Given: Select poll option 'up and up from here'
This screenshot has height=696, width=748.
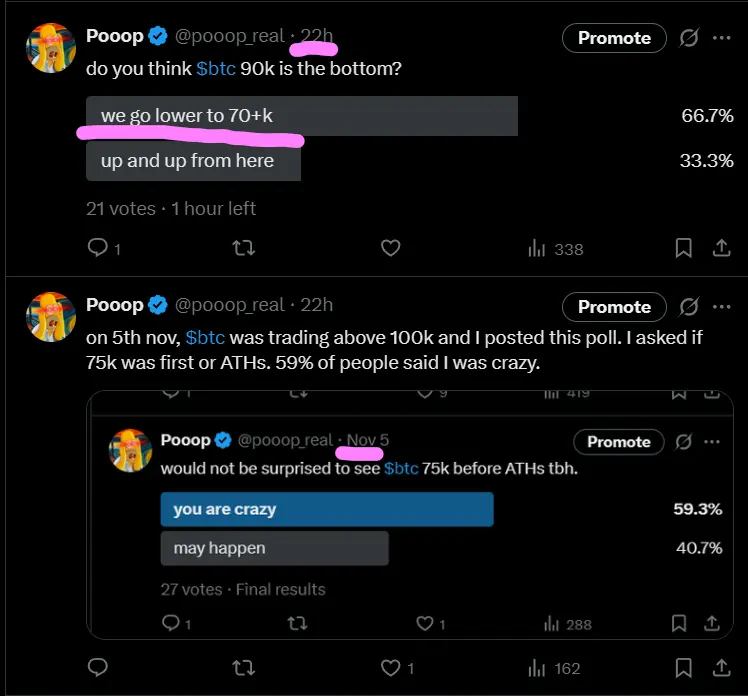Looking at the screenshot, I should [x=193, y=161].
